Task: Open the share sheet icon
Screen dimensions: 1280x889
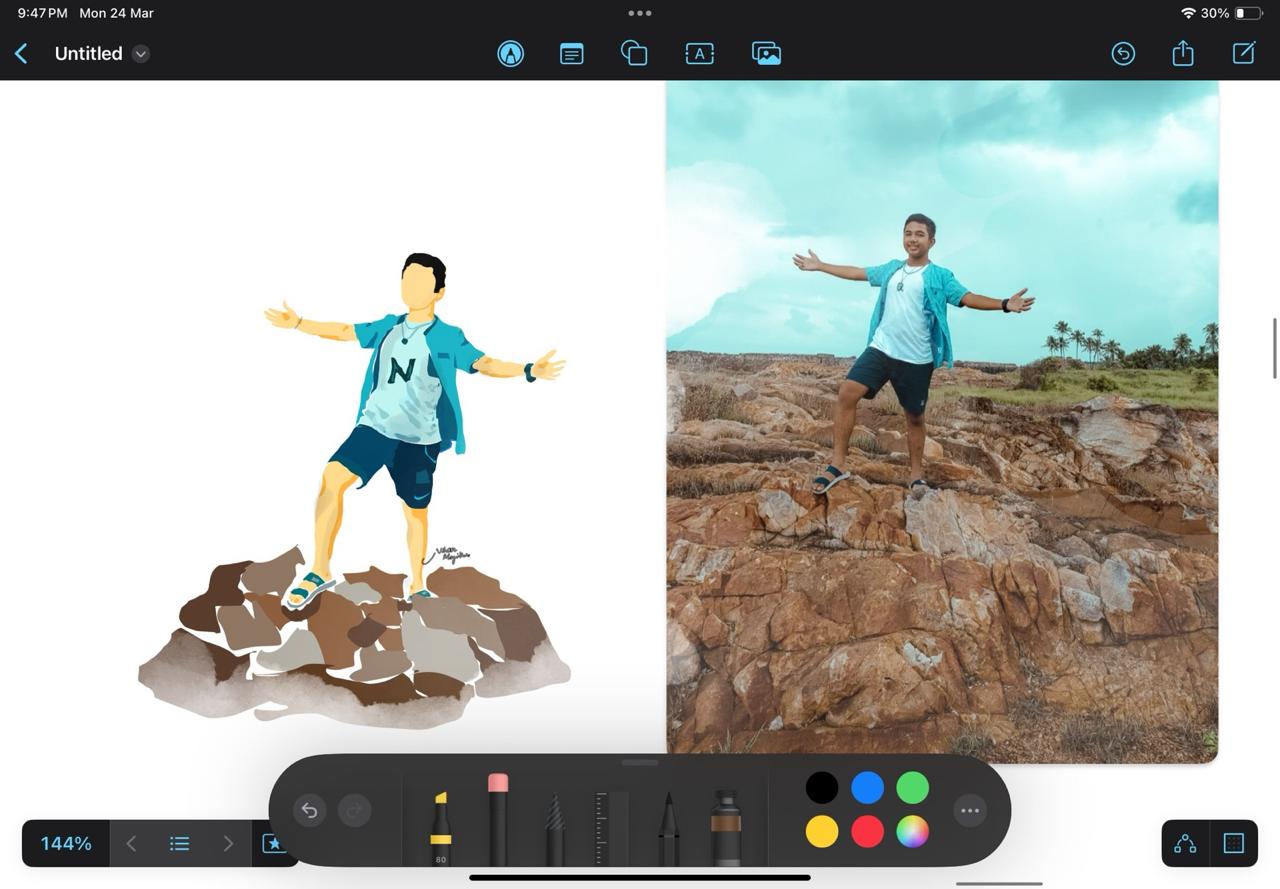Action: coord(1183,53)
